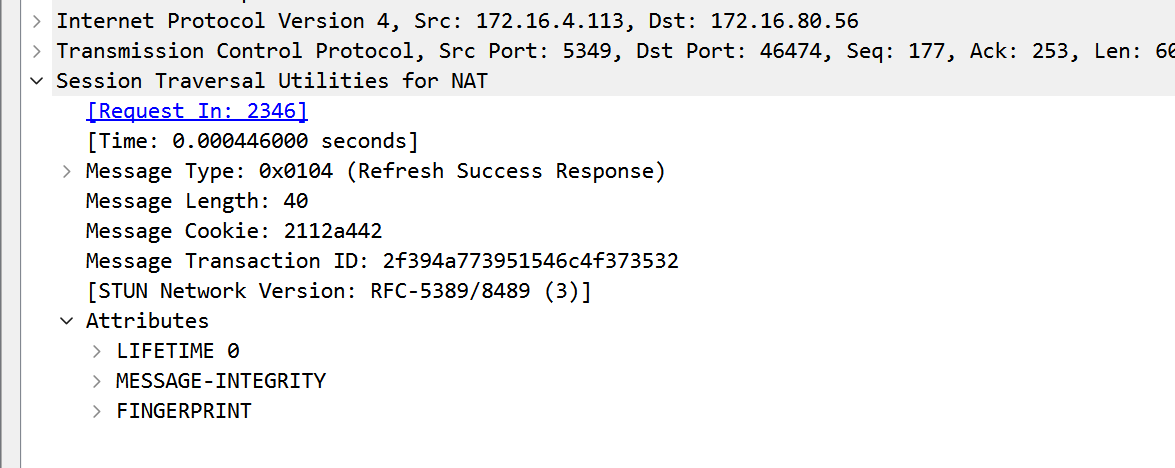Click the Message Cookie: 2112a442 field
This screenshot has height=468, width=1175.
pyautogui.click(x=234, y=231)
